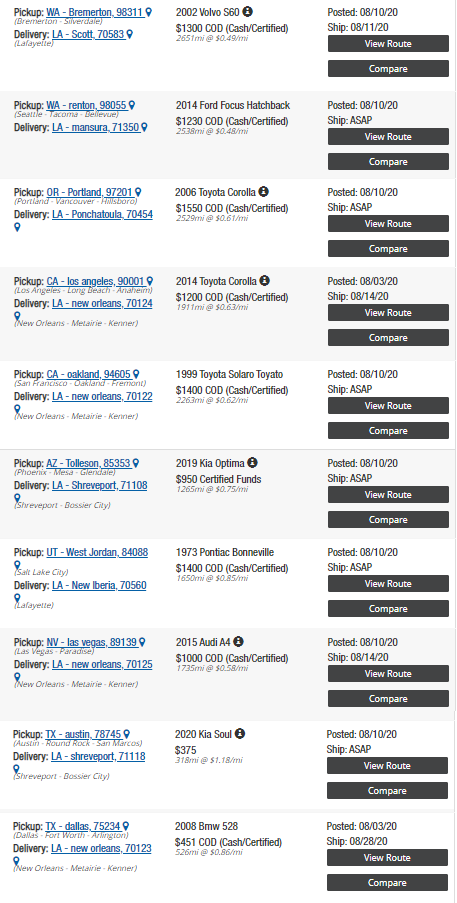Click map pin beside TX - dallas, 75234

click(125, 826)
